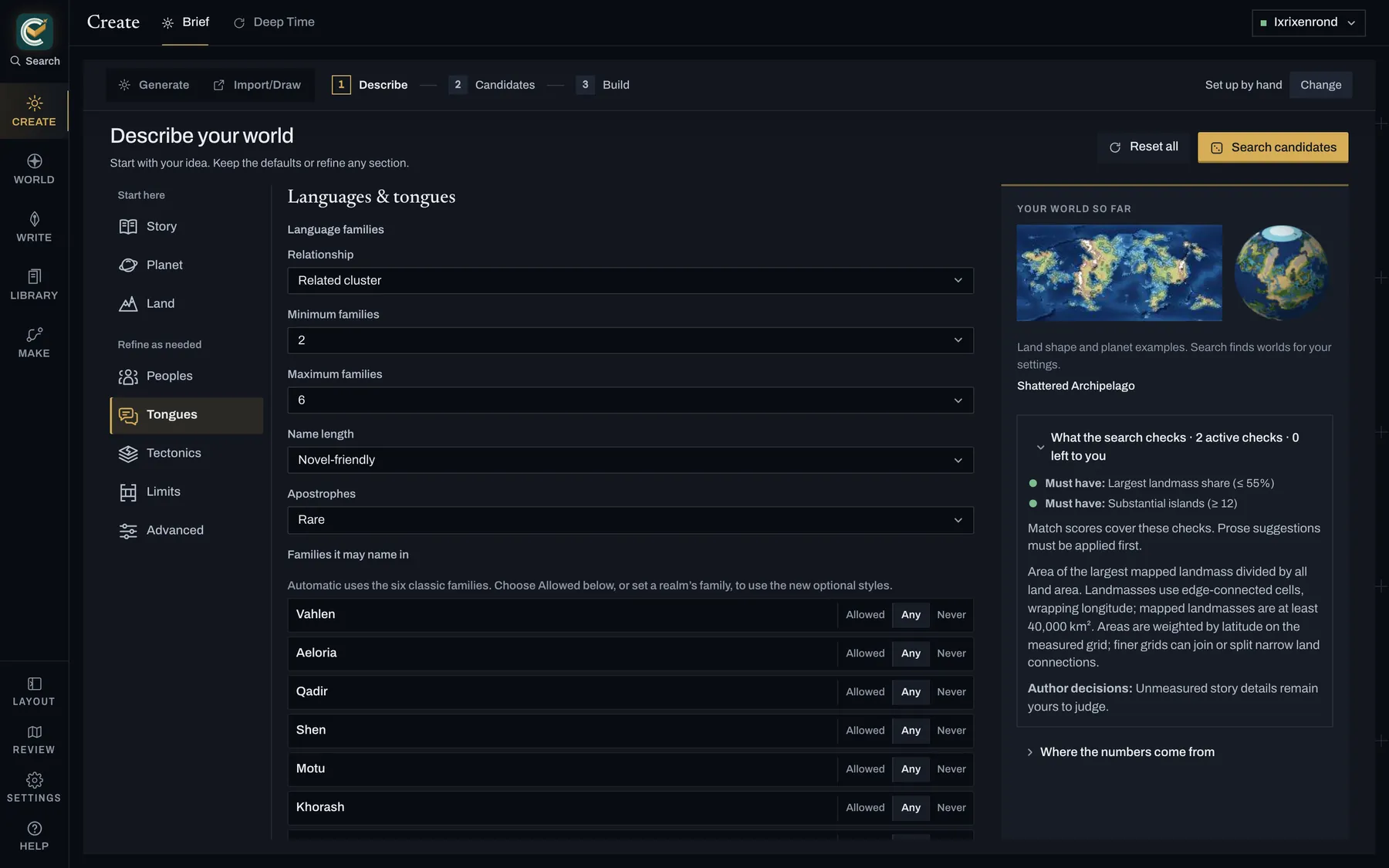Image resolution: width=1389 pixels, height=868 pixels.
Task: Go to step 2 Candidates
Action: (x=492, y=85)
